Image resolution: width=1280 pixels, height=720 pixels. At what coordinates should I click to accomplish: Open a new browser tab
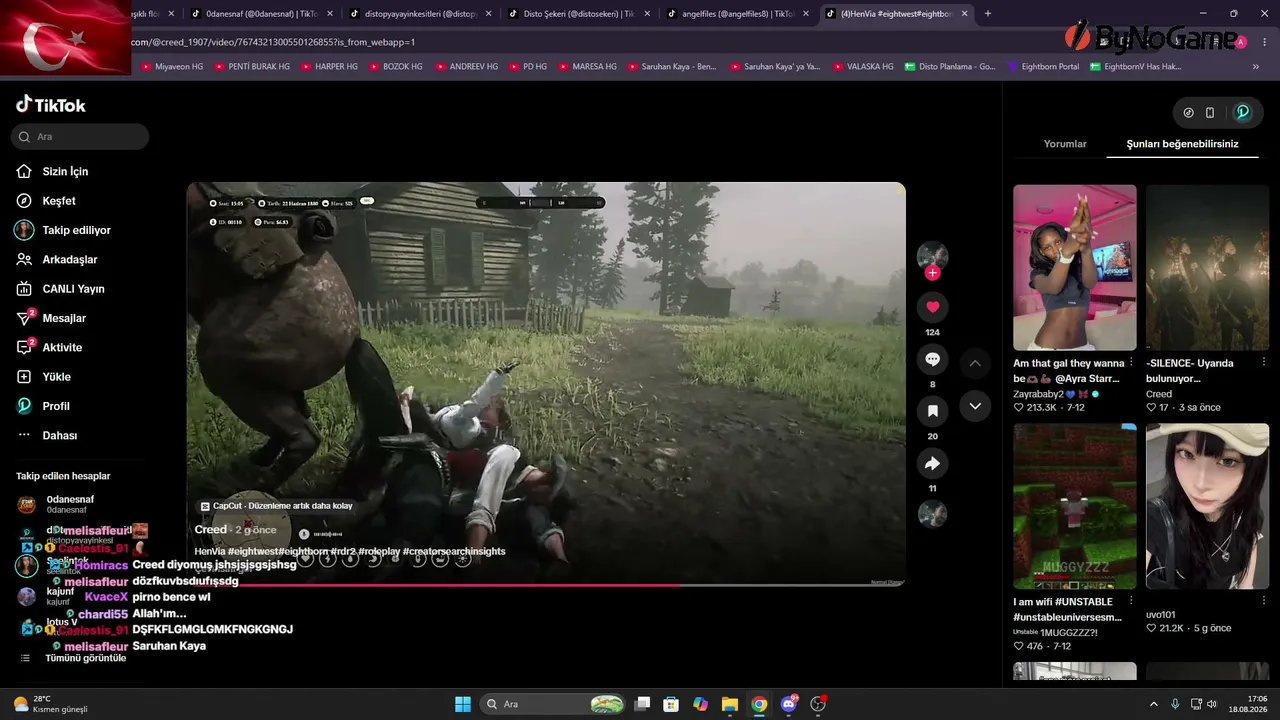pyautogui.click(x=988, y=14)
